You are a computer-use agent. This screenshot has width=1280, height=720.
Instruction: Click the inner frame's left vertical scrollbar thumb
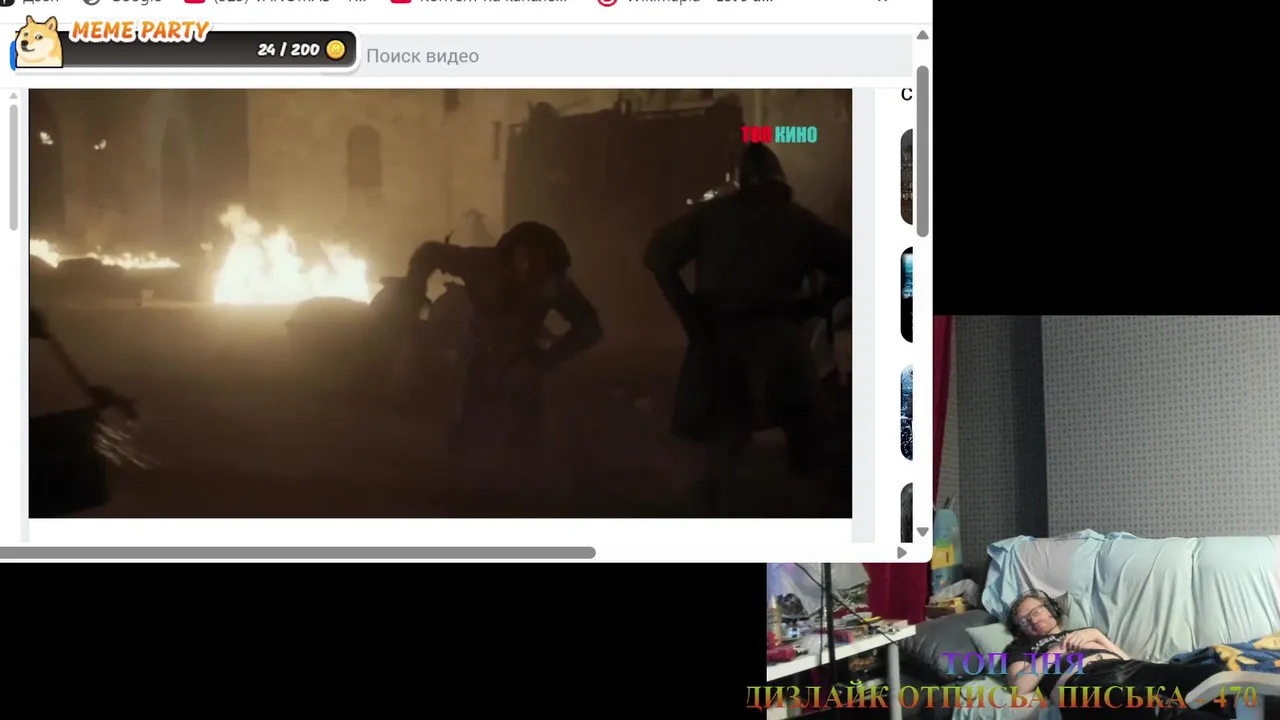13,167
